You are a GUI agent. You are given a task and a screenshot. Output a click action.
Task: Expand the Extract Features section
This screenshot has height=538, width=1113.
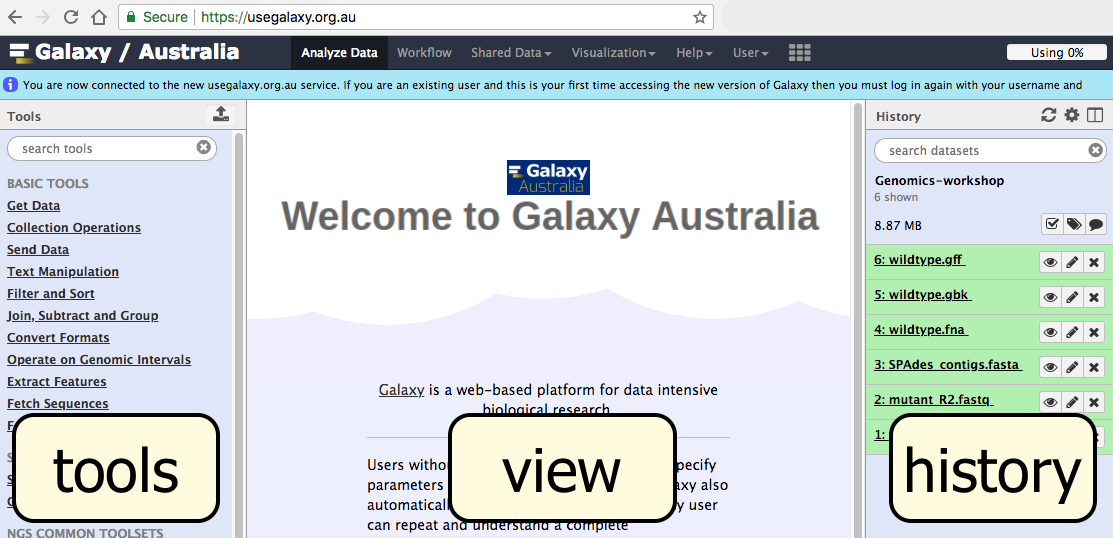[57, 382]
